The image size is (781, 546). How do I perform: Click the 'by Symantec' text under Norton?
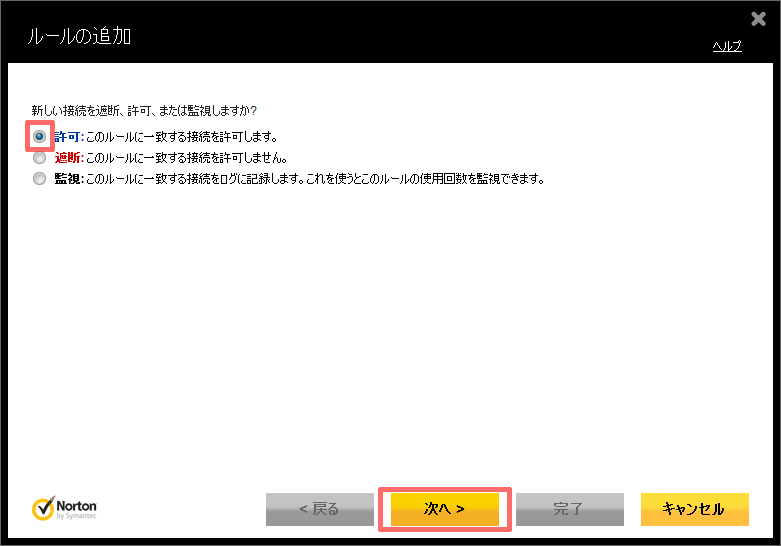[78, 517]
